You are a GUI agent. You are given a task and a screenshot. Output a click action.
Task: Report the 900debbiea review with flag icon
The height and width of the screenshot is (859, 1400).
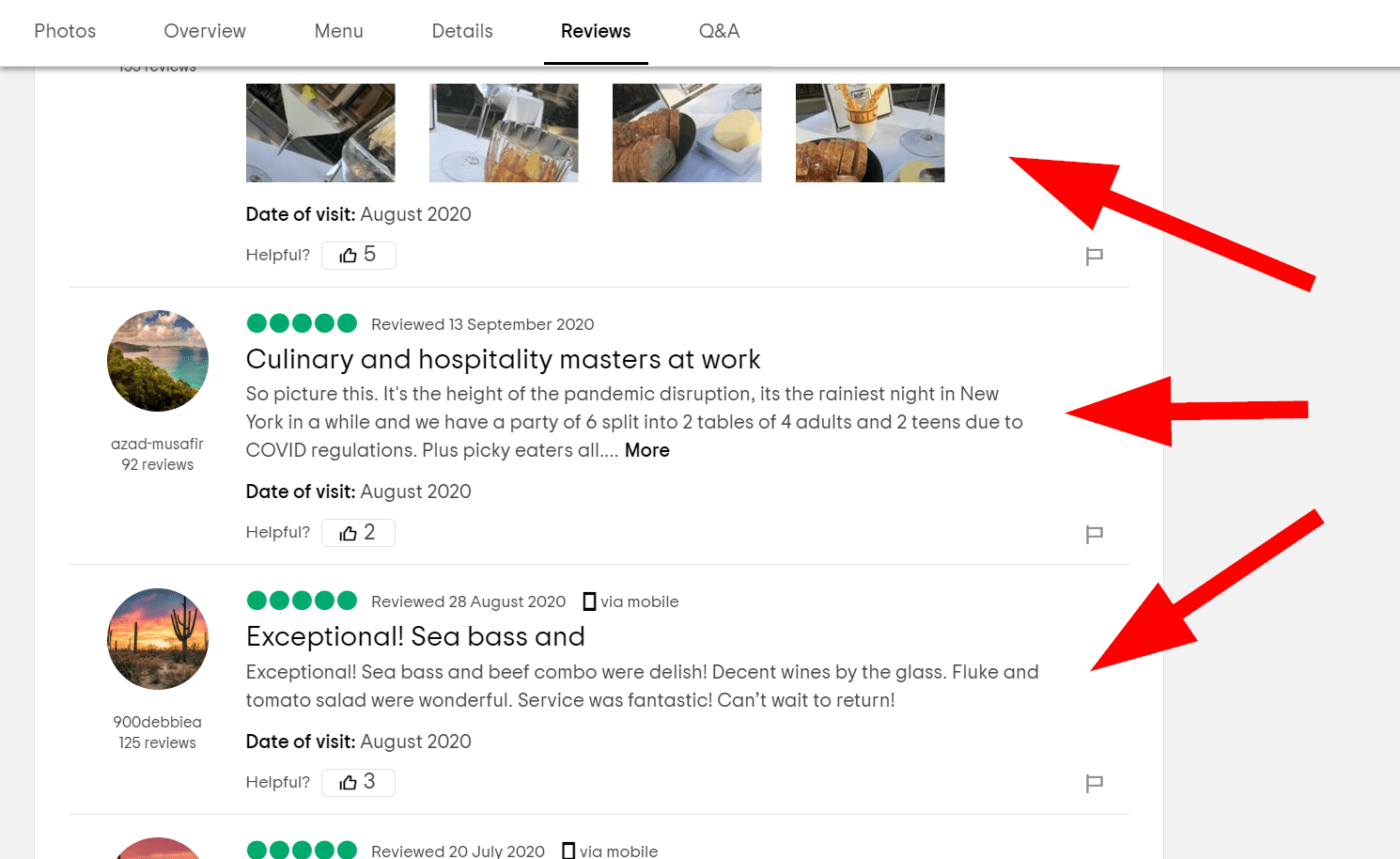pyautogui.click(x=1094, y=783)
